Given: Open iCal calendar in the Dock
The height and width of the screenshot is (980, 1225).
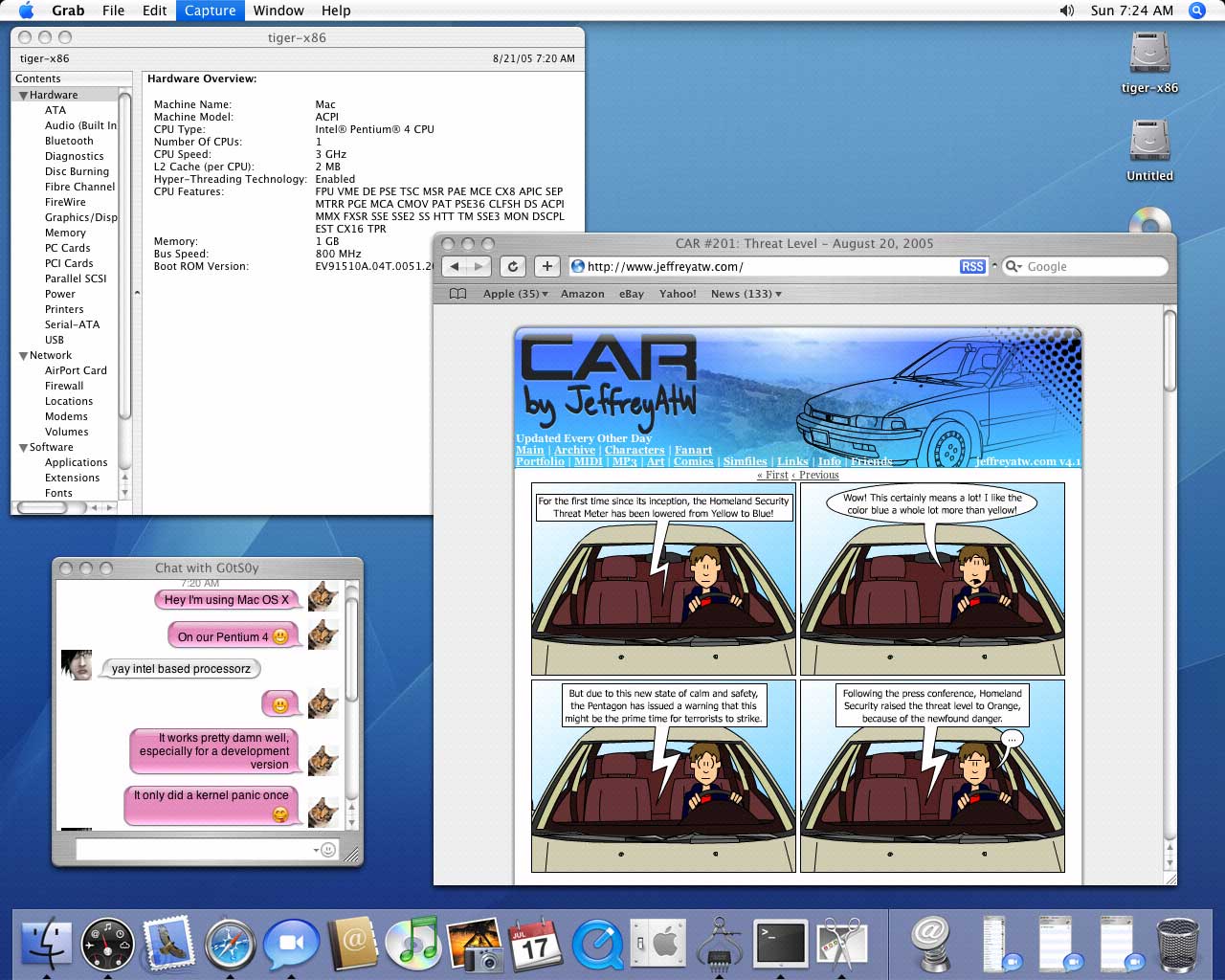Looking at the screenshot, I should tap(536, 943).
